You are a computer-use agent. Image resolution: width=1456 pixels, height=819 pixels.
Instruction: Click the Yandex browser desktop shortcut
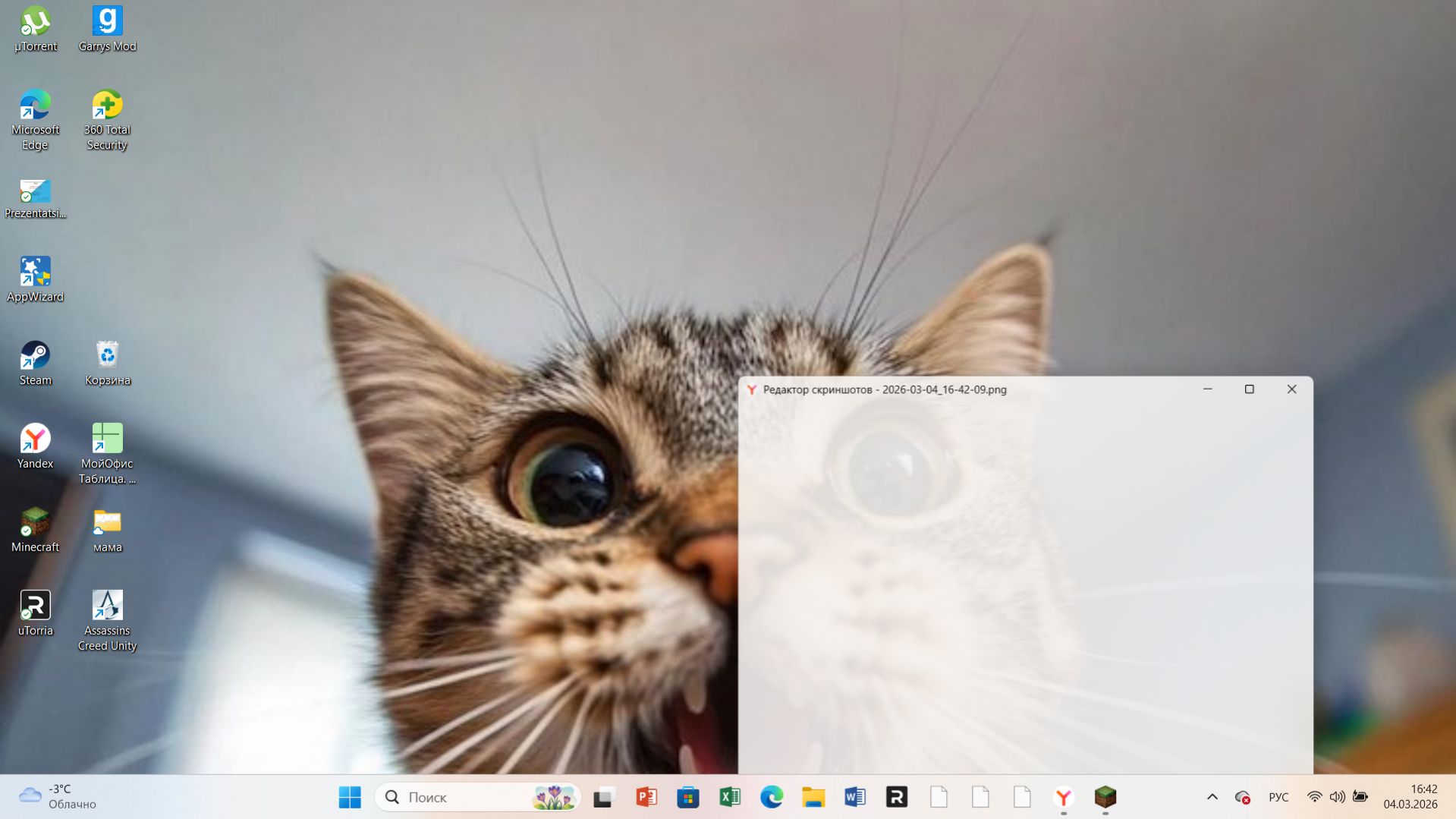(35, 447)
